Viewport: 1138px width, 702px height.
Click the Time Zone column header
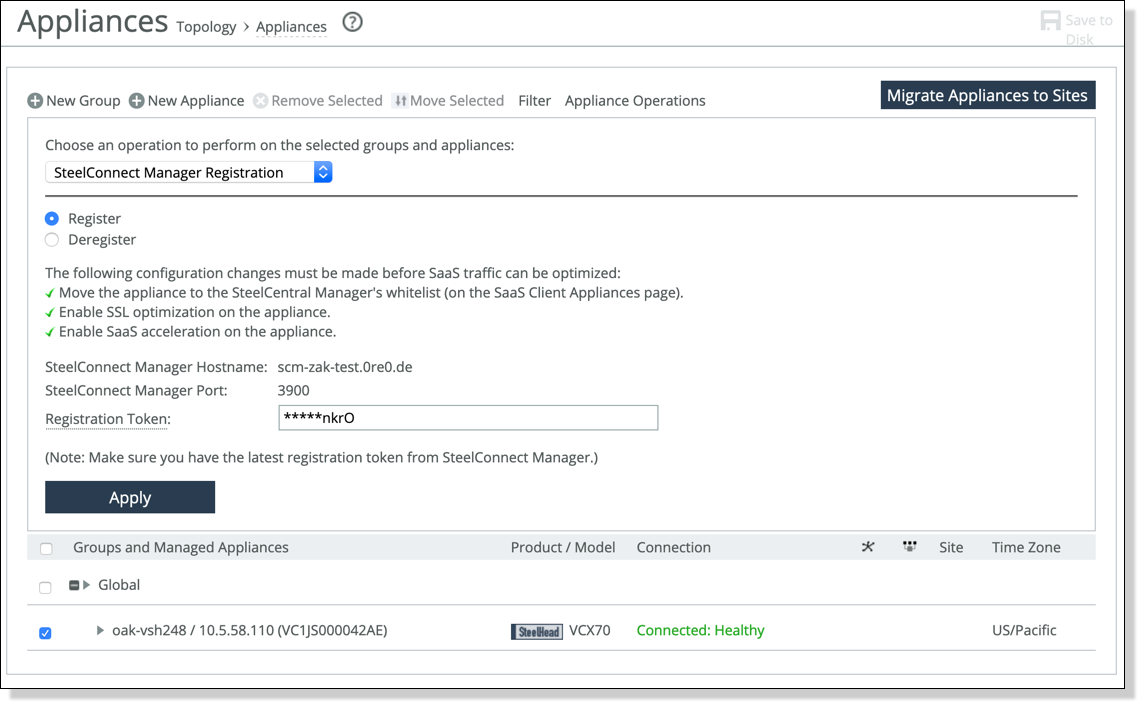[x=1026, y=547]
